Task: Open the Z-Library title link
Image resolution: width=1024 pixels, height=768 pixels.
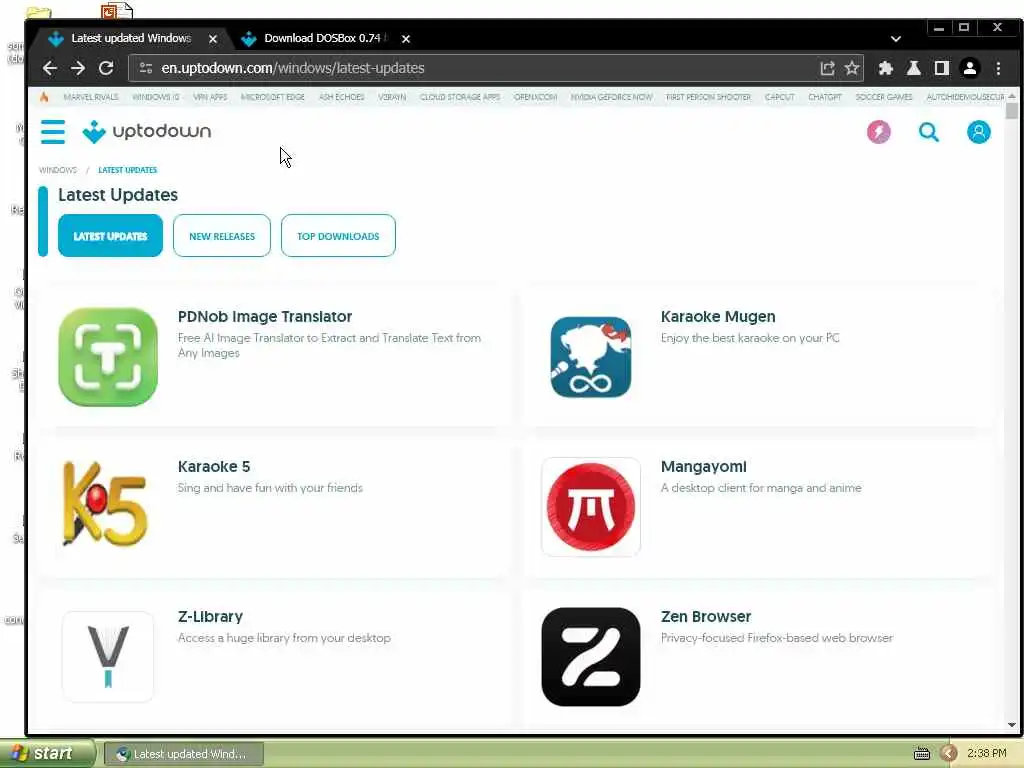Action: 210,616
